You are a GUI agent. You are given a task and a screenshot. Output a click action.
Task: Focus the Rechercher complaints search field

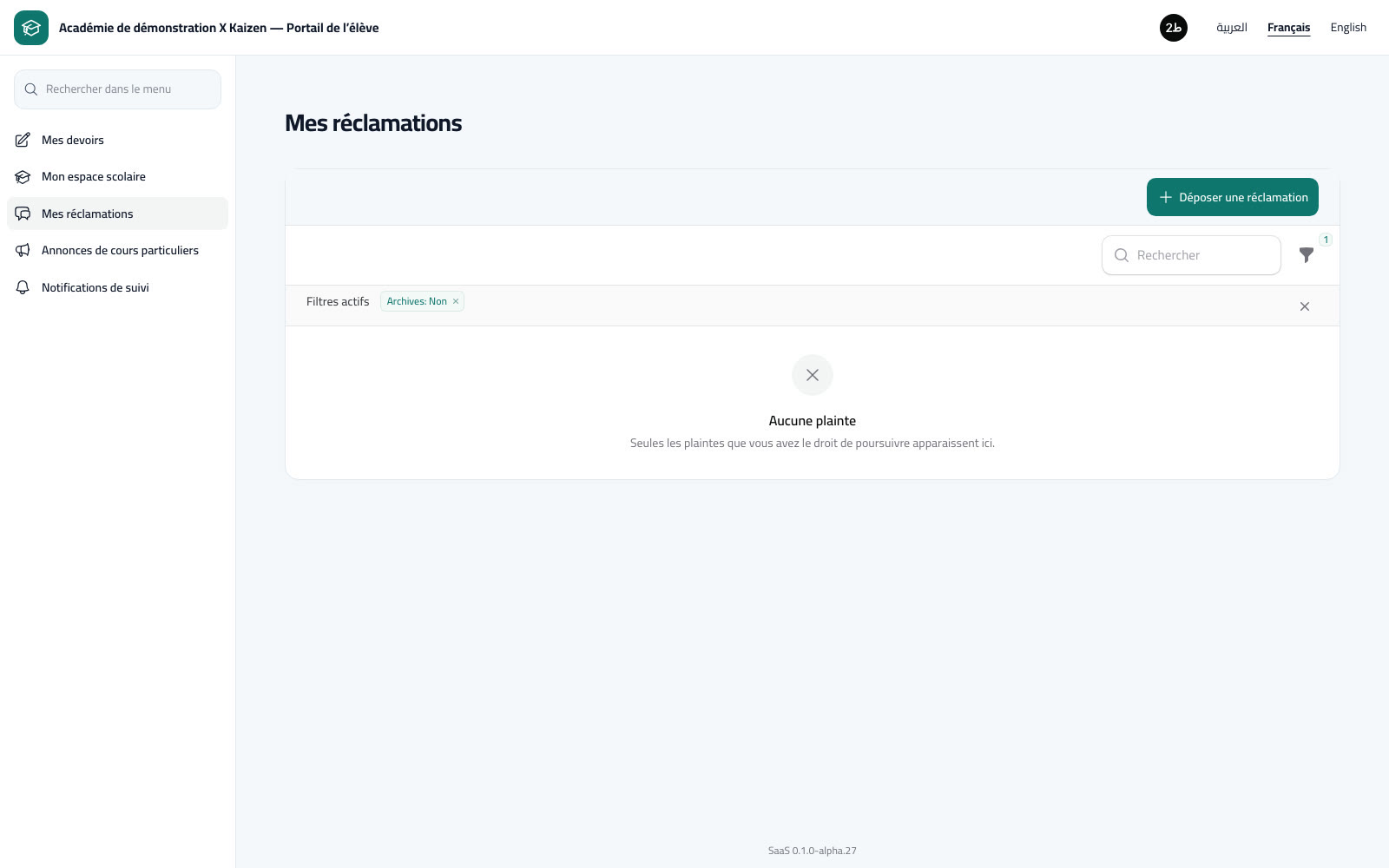[x=1191, y=255]
